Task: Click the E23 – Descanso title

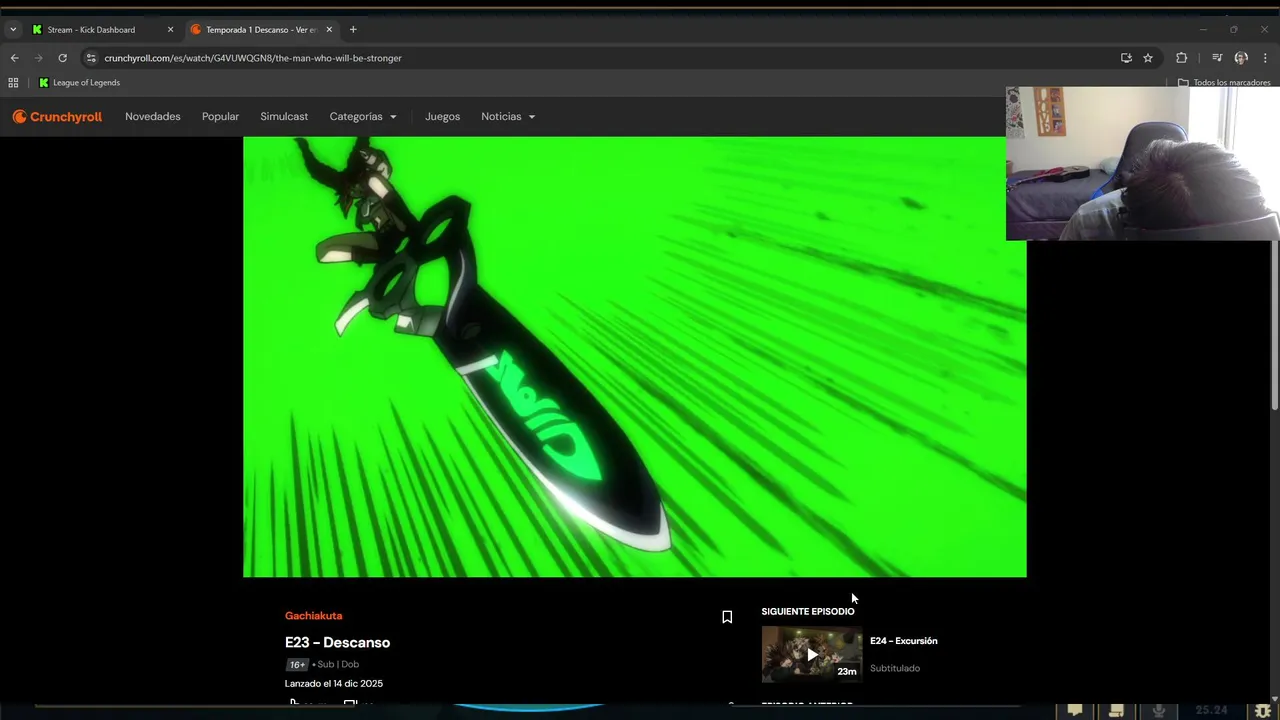Action: 337,642
